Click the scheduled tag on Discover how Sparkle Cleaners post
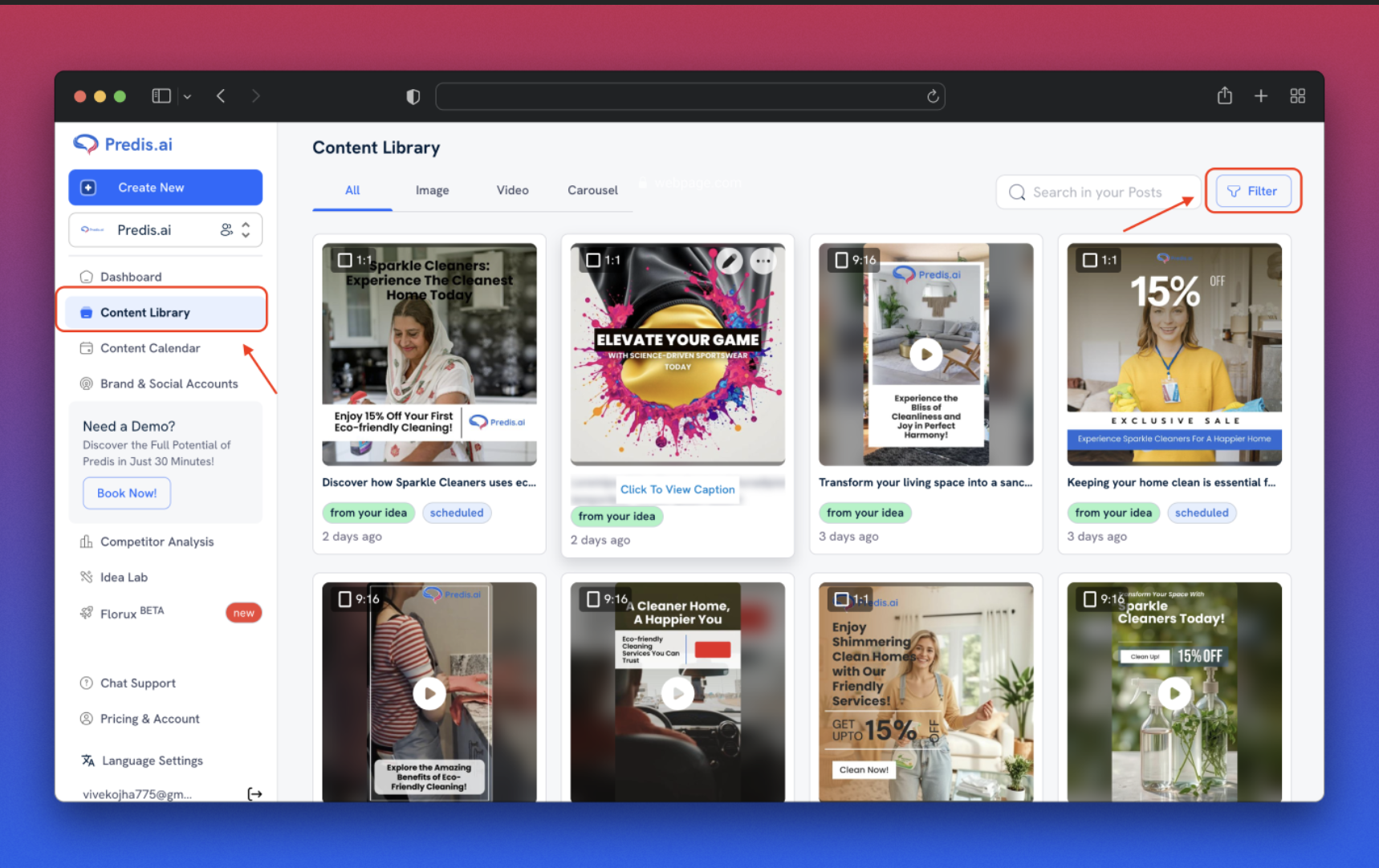The height and width of the screenshot is (868, 1379). 457,513
